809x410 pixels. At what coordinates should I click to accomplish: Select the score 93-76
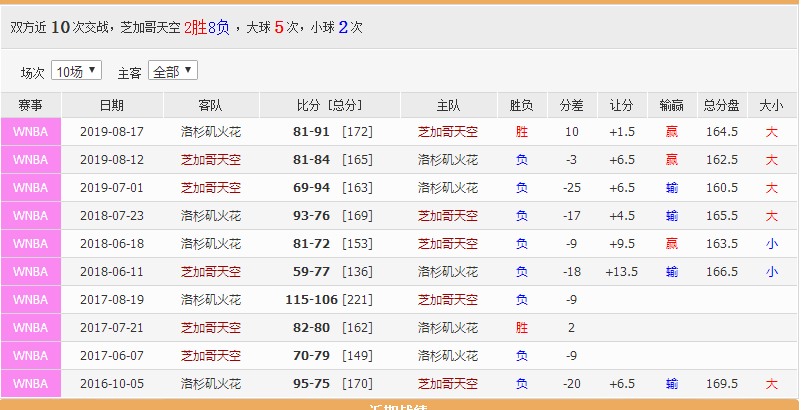[x=311, y=216]
